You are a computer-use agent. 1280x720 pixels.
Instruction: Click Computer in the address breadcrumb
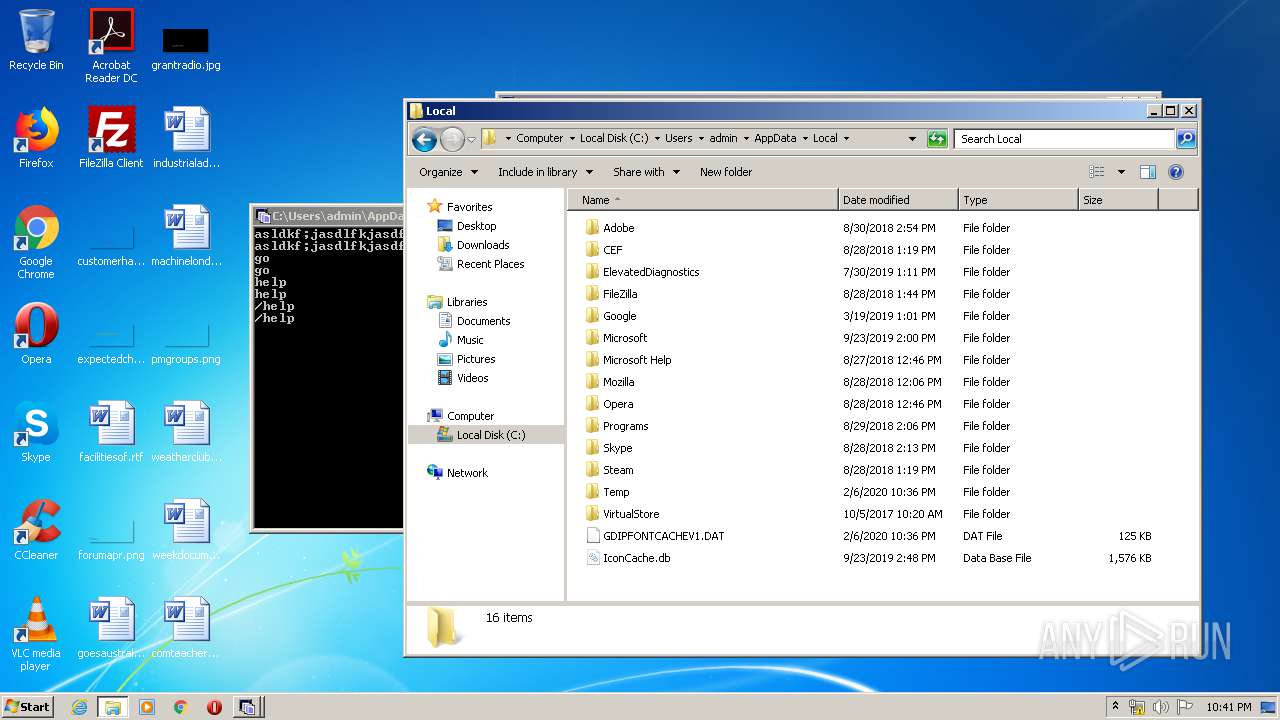540,139
